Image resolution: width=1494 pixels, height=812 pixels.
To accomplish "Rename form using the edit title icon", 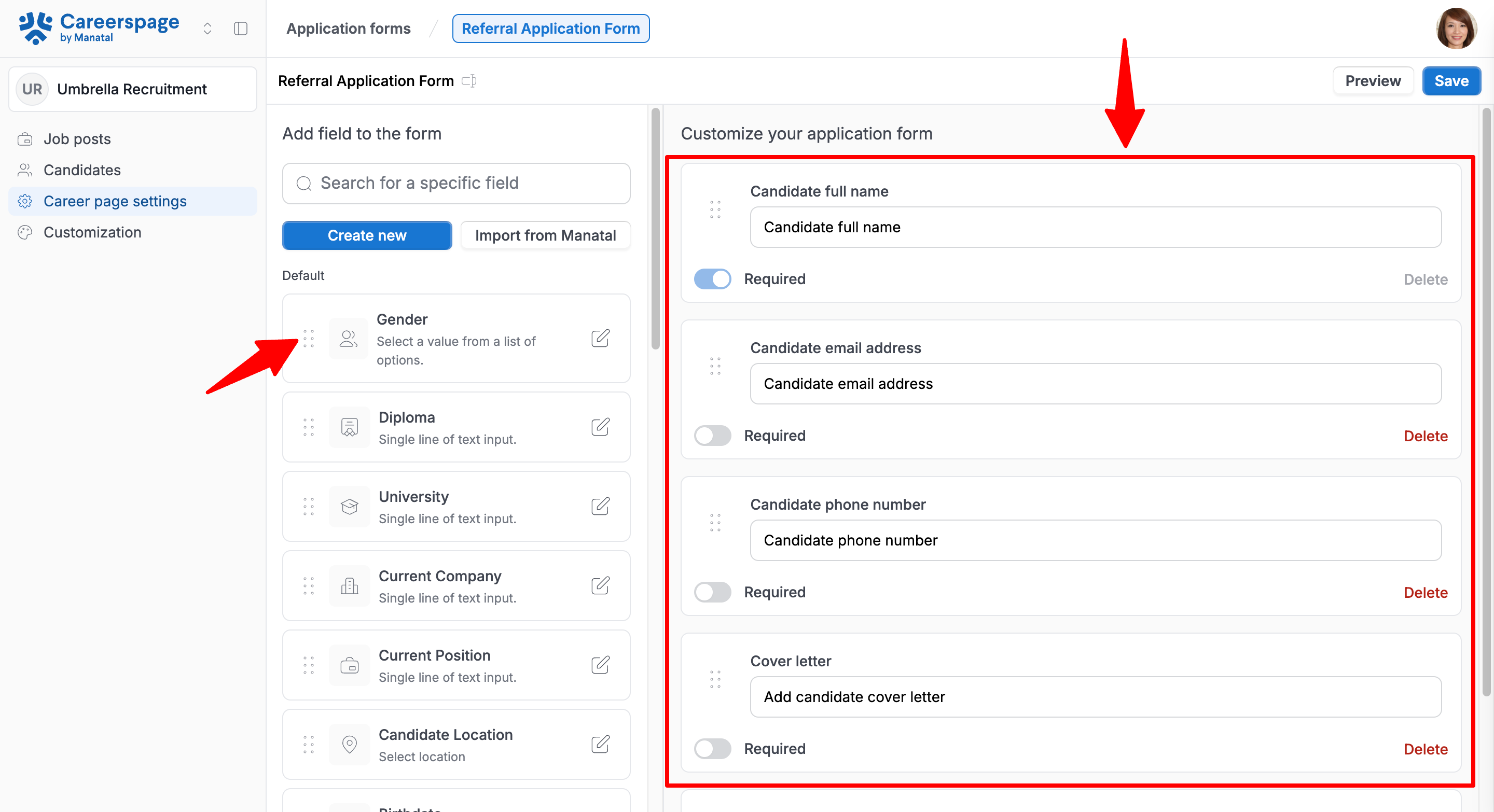I will click(469, 80).
